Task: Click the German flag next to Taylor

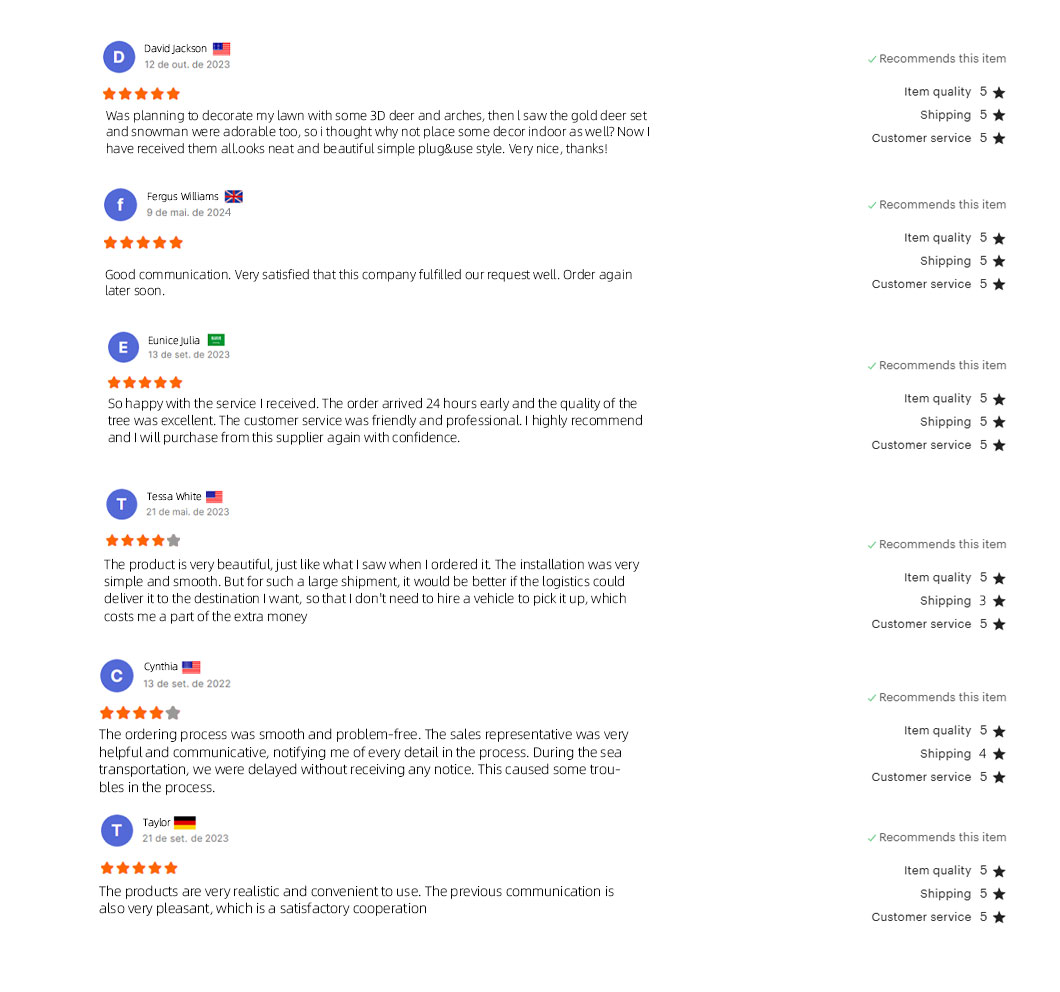Action: pos(185,822)
